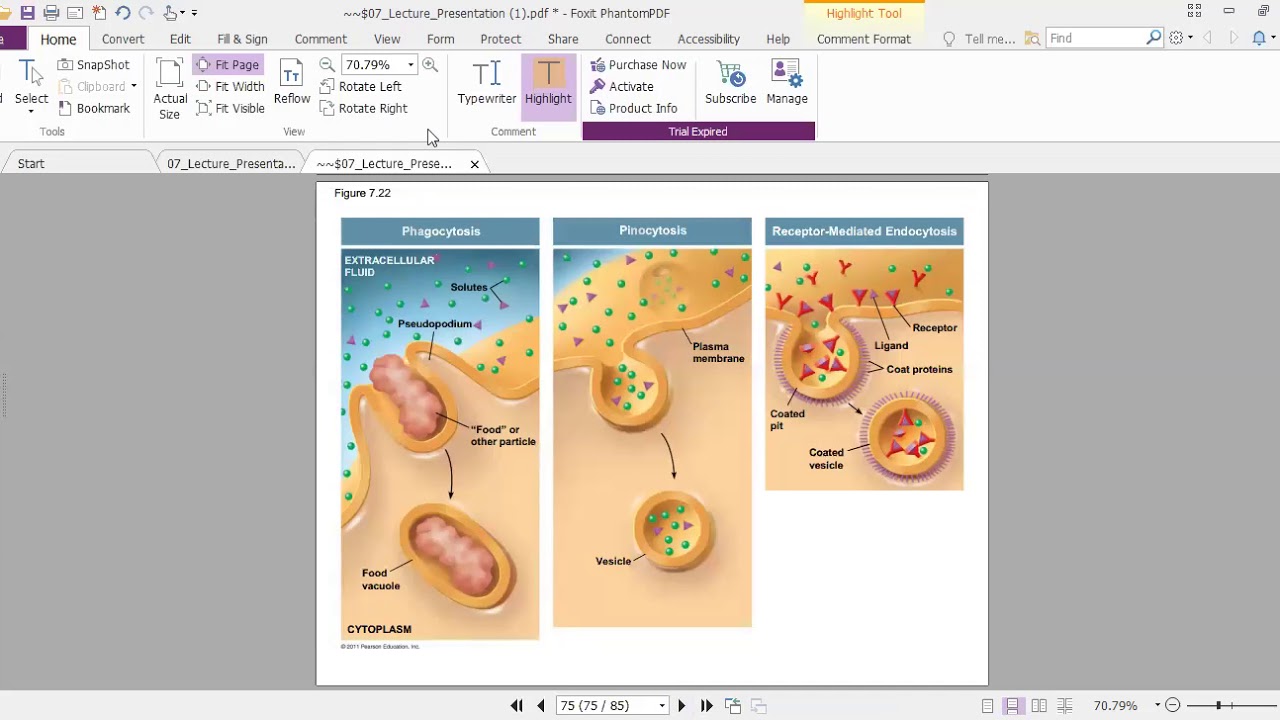Open the Comment Format tab
The height and width of the screenshot is (720, 1280).
864,39
